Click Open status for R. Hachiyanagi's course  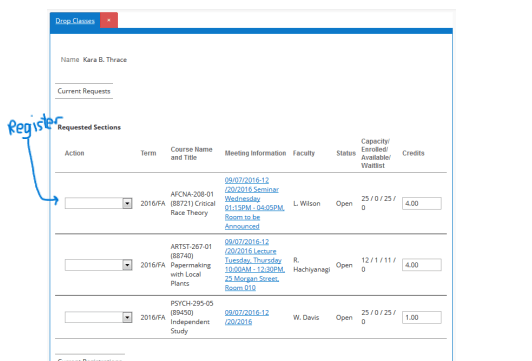[344, 265]
